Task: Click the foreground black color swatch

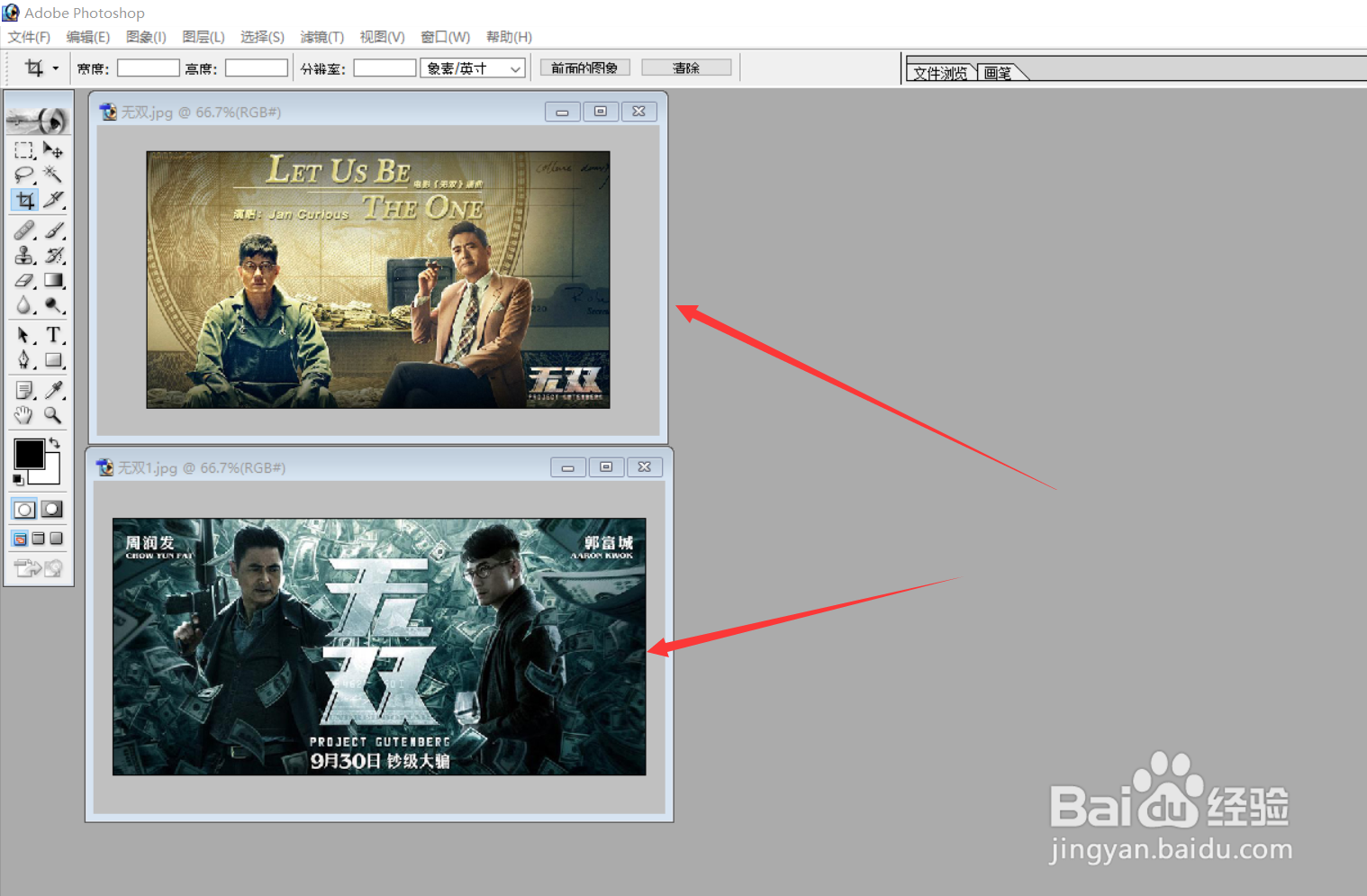Action: click(x=29, y=455)
